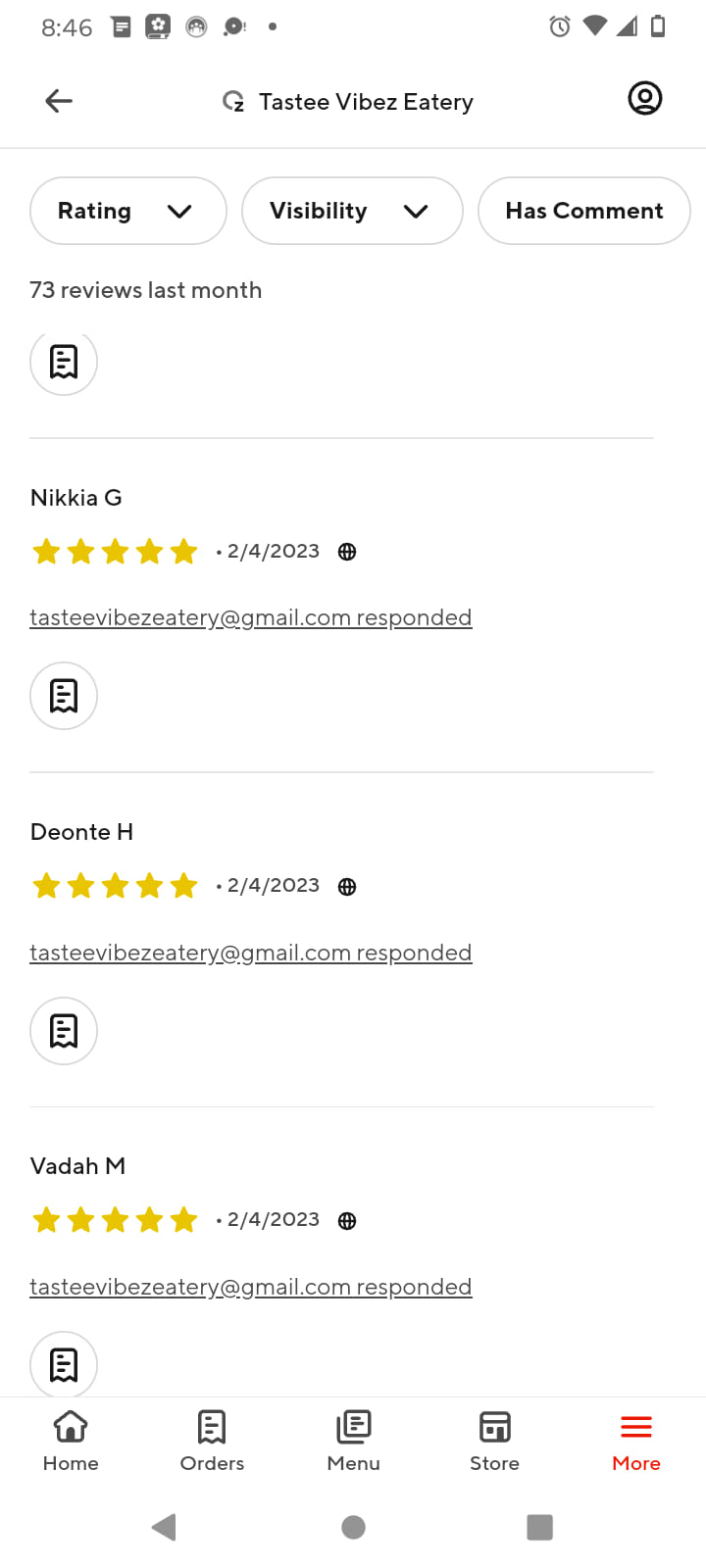Tap the chevron on the Rating chip
706x1568 pixels.
pyautogui.click(x=179, y=212)
